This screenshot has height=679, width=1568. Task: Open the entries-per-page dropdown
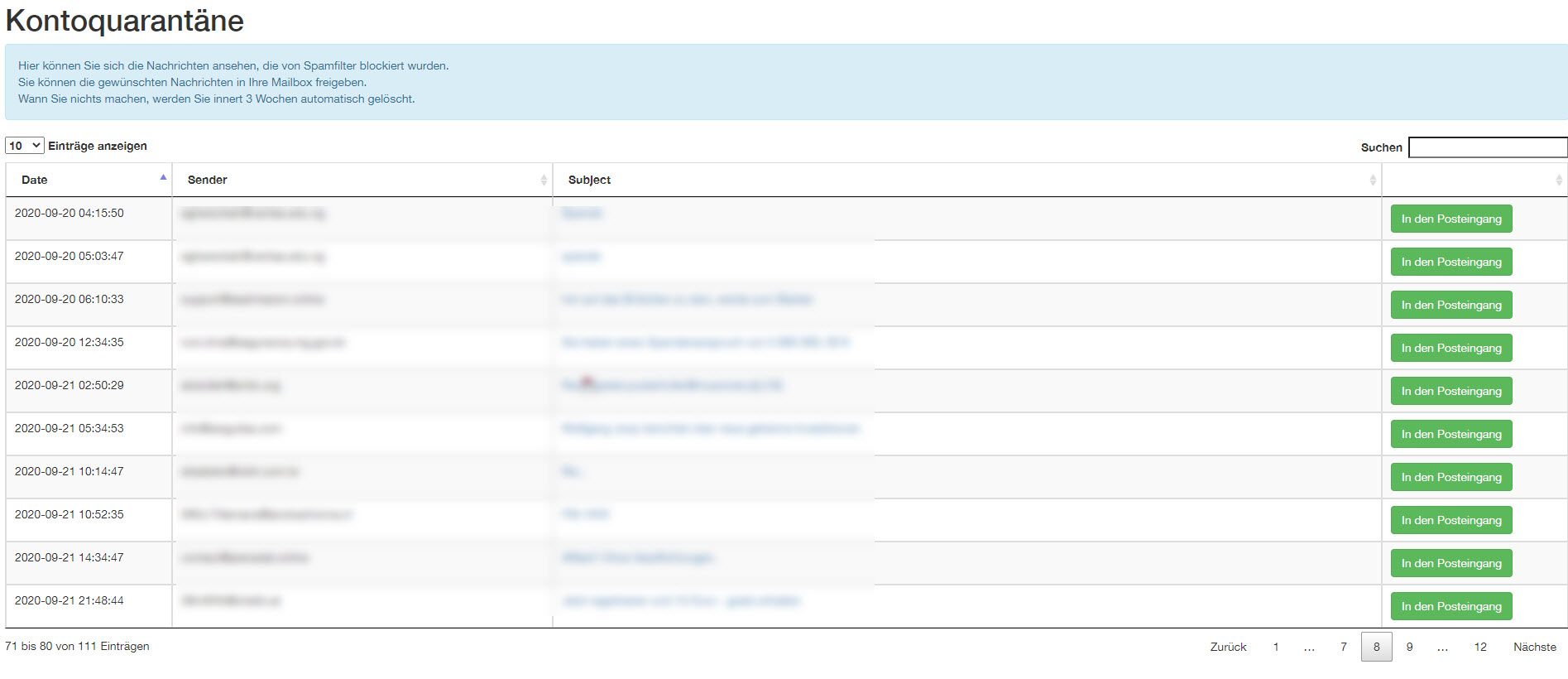pyautogui.click(x=25, y=146)
